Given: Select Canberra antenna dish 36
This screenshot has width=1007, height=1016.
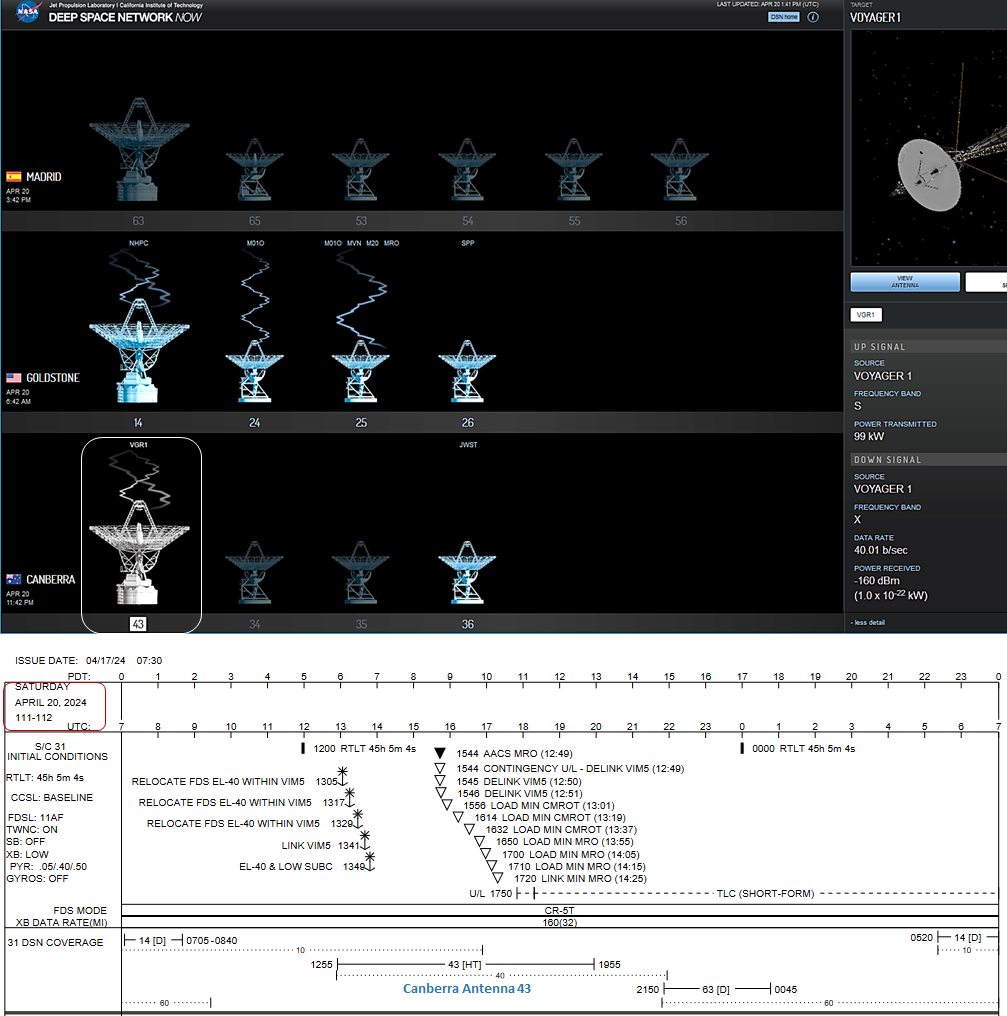Looking at the screenshot, I should (467, 572).
